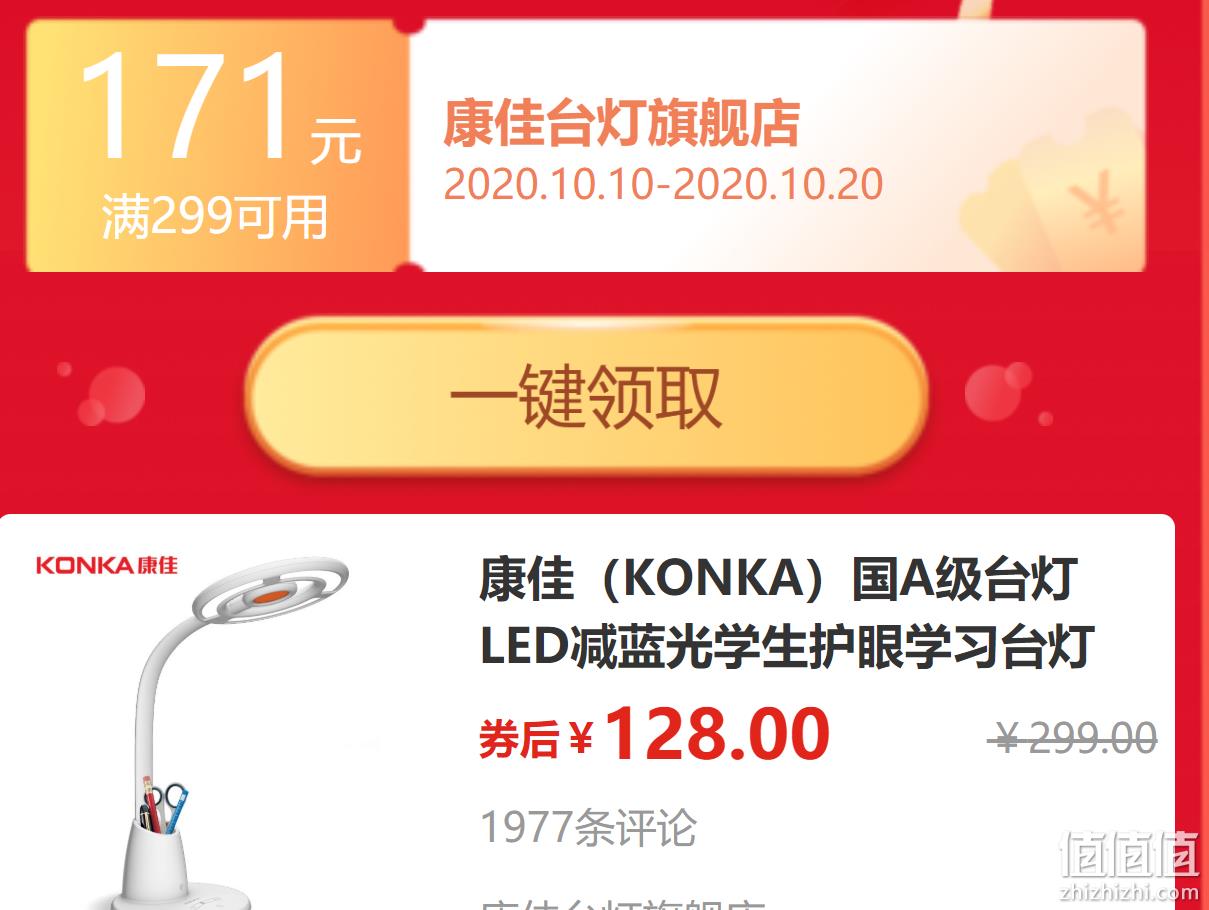The width and height of the screenshot is (1209, 910).
Task: Click the pink bubble left of claim button
Action: (x=115, y=394)
